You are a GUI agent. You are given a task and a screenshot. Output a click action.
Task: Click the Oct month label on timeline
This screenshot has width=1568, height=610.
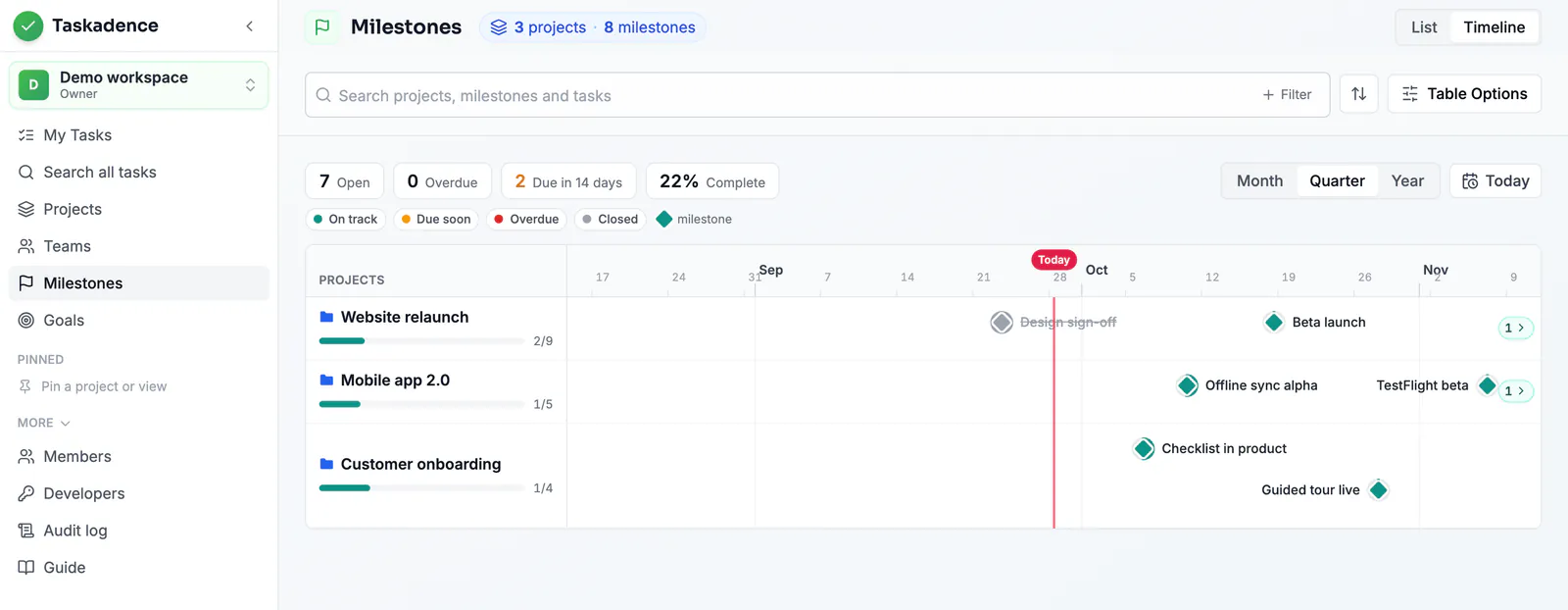pyautogui.click(x=1097, y=270)
